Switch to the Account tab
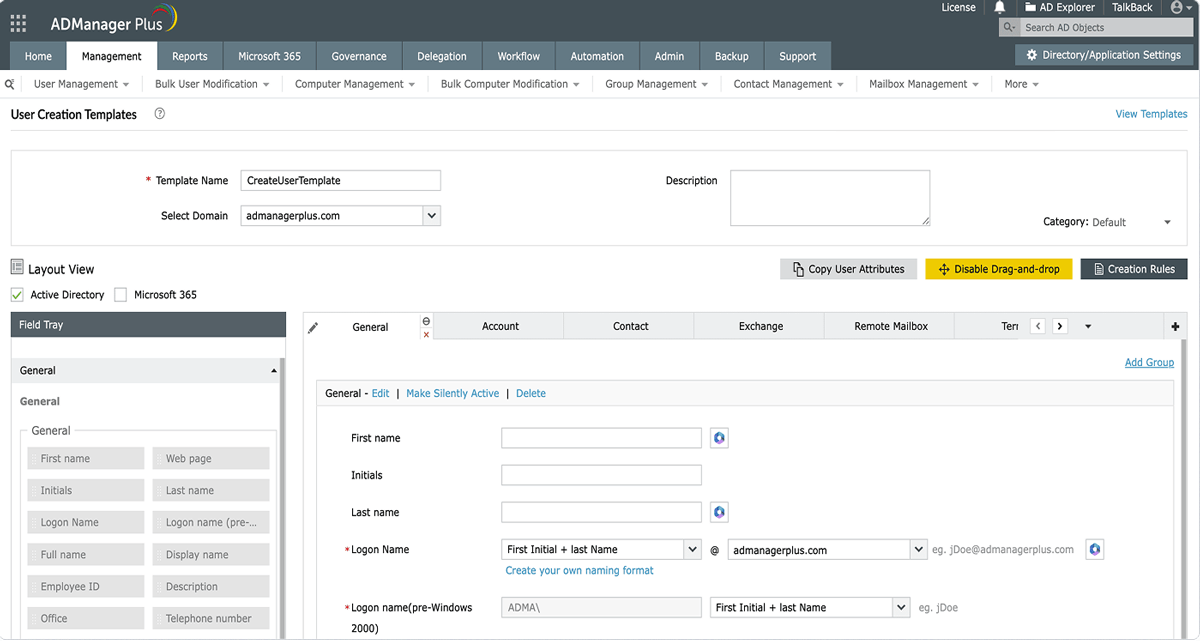 coord(500,326)
